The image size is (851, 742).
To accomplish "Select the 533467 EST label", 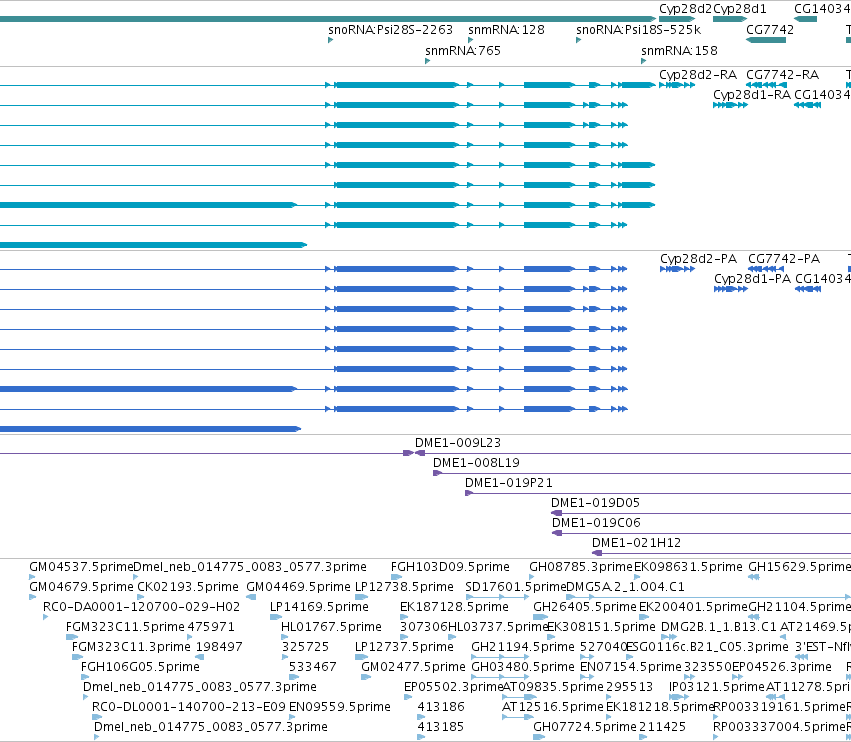I will click(312, 667).
